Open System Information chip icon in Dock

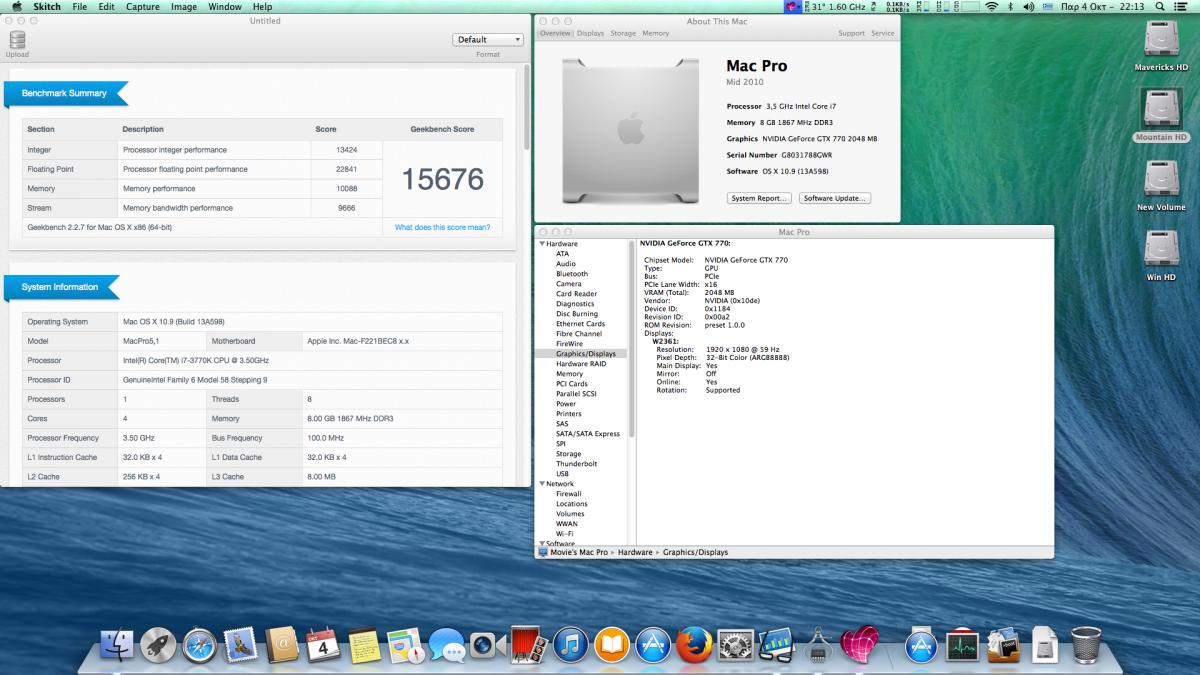click(x=817, y=645)
